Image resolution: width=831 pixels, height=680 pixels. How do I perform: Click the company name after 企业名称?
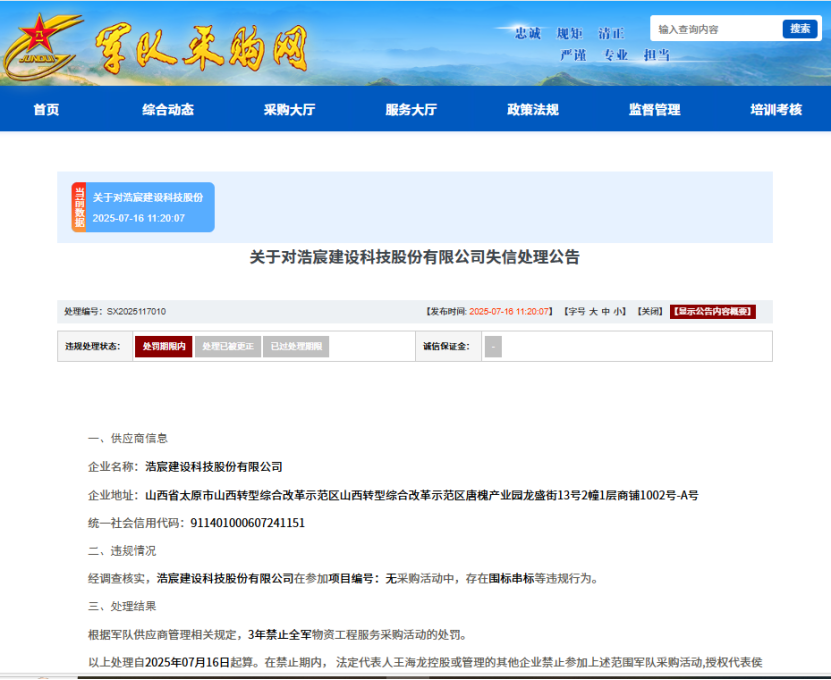pyautogui.click(x=214, y=467)
